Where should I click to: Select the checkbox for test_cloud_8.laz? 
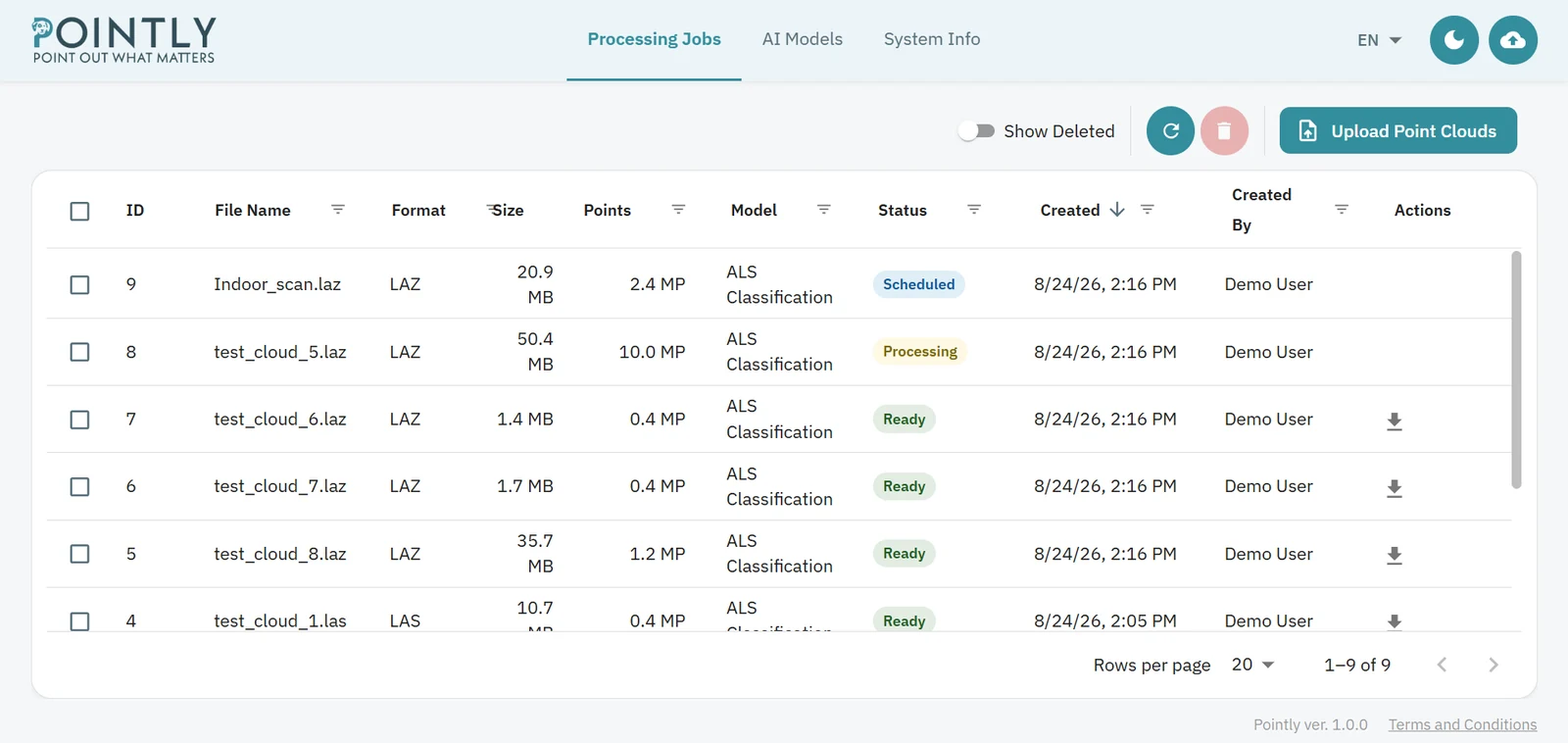click(x=80, y=554)
